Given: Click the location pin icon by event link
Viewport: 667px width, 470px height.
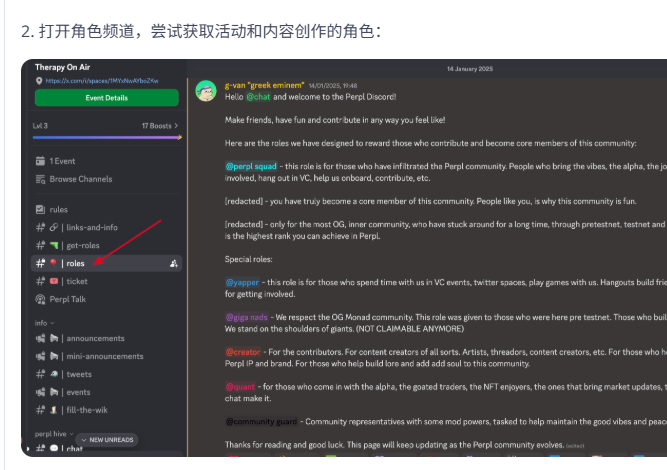Looking at the screenshot, I should click(x=39, y=81).
